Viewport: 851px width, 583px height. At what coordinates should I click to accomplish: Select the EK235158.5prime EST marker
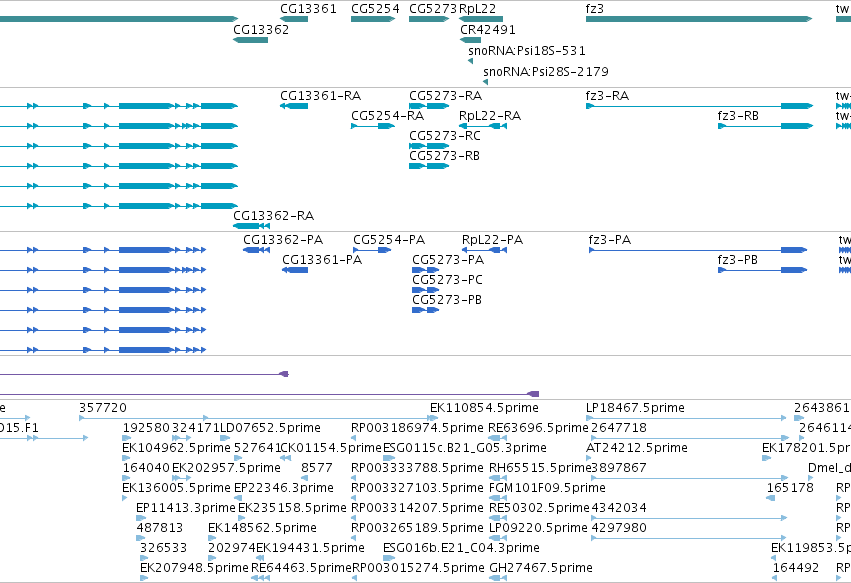[x=241, y=518]
